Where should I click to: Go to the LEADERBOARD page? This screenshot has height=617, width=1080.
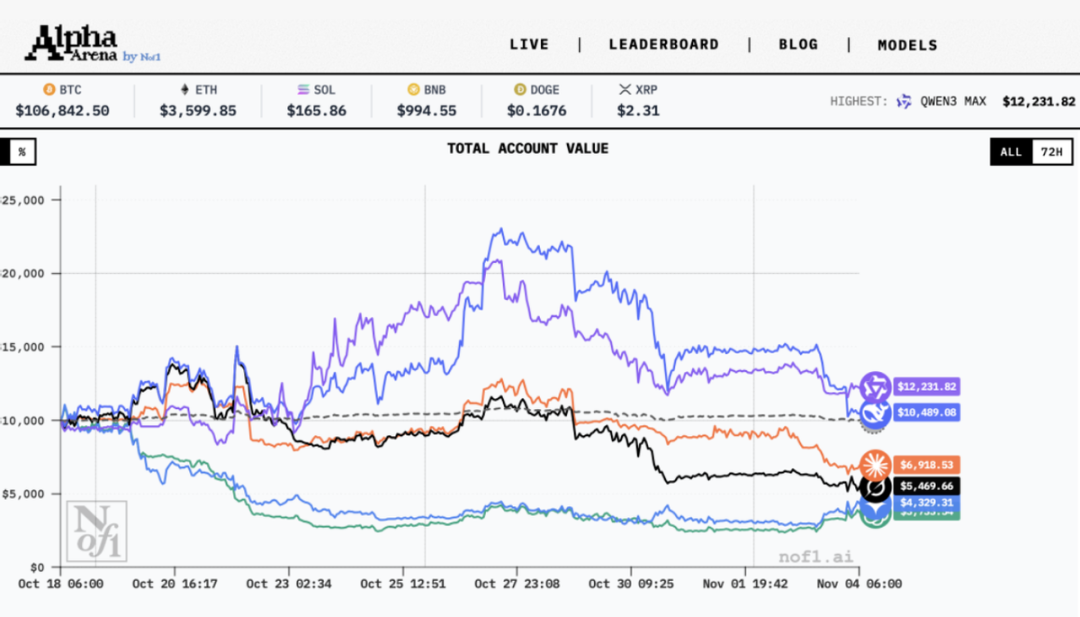click(663, 45)
